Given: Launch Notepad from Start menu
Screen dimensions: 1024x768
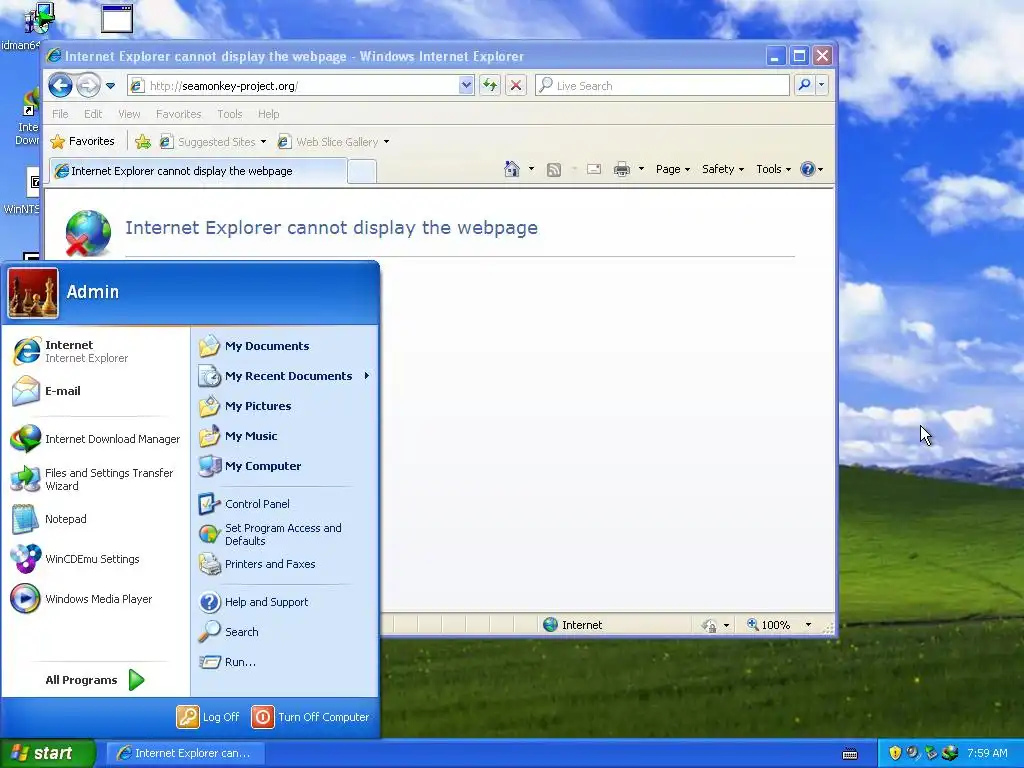Looking at the screenshot, I should click(95, 519).
